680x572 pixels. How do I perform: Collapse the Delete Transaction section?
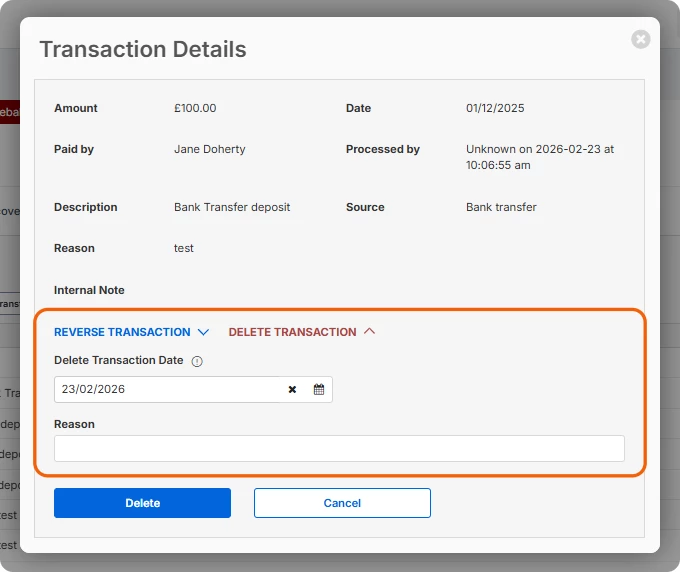tap(302, 332)
